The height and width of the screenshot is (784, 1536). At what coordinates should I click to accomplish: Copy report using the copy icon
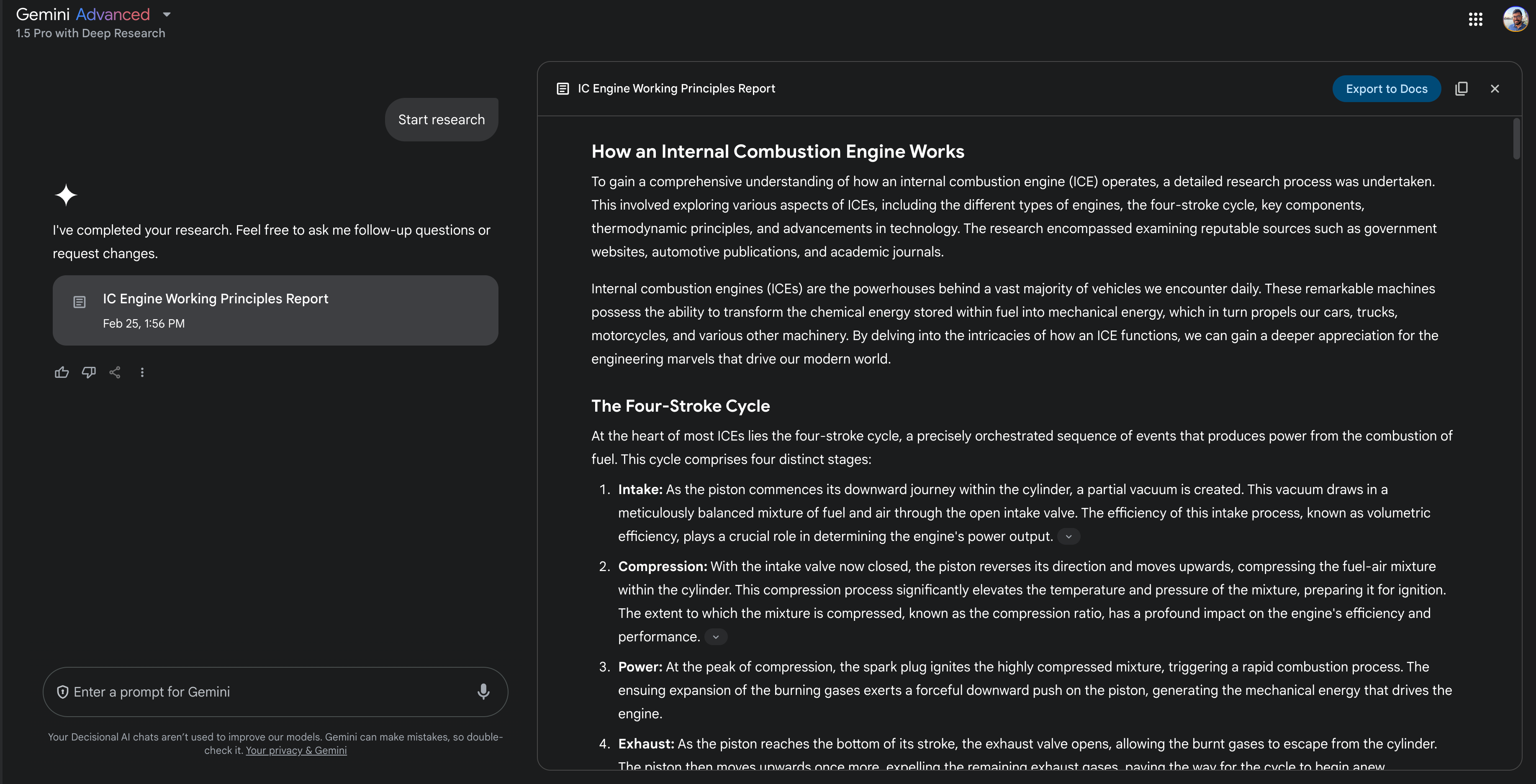click(x=1462, y=89)
